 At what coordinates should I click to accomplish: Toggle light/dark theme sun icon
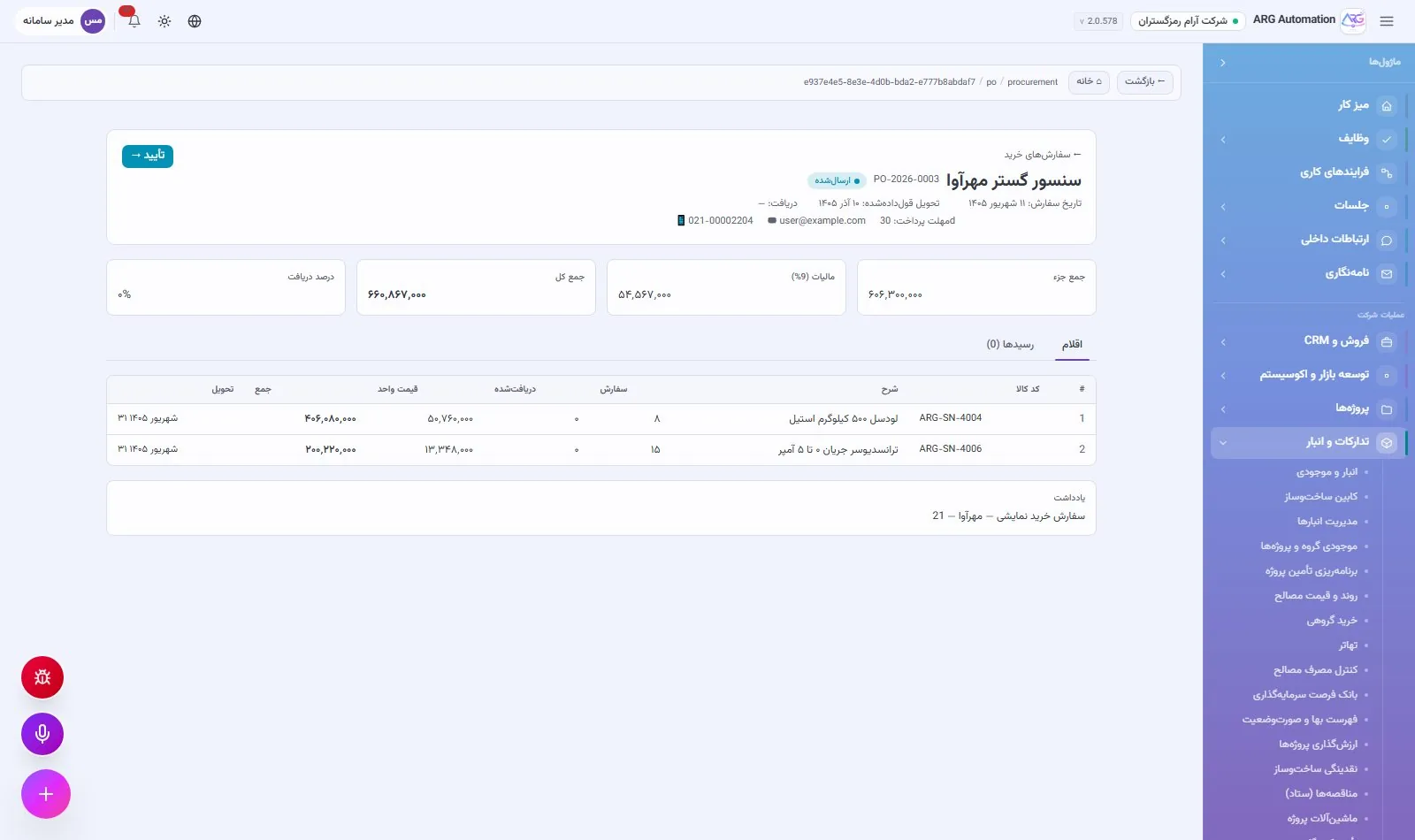coord(164,21)
